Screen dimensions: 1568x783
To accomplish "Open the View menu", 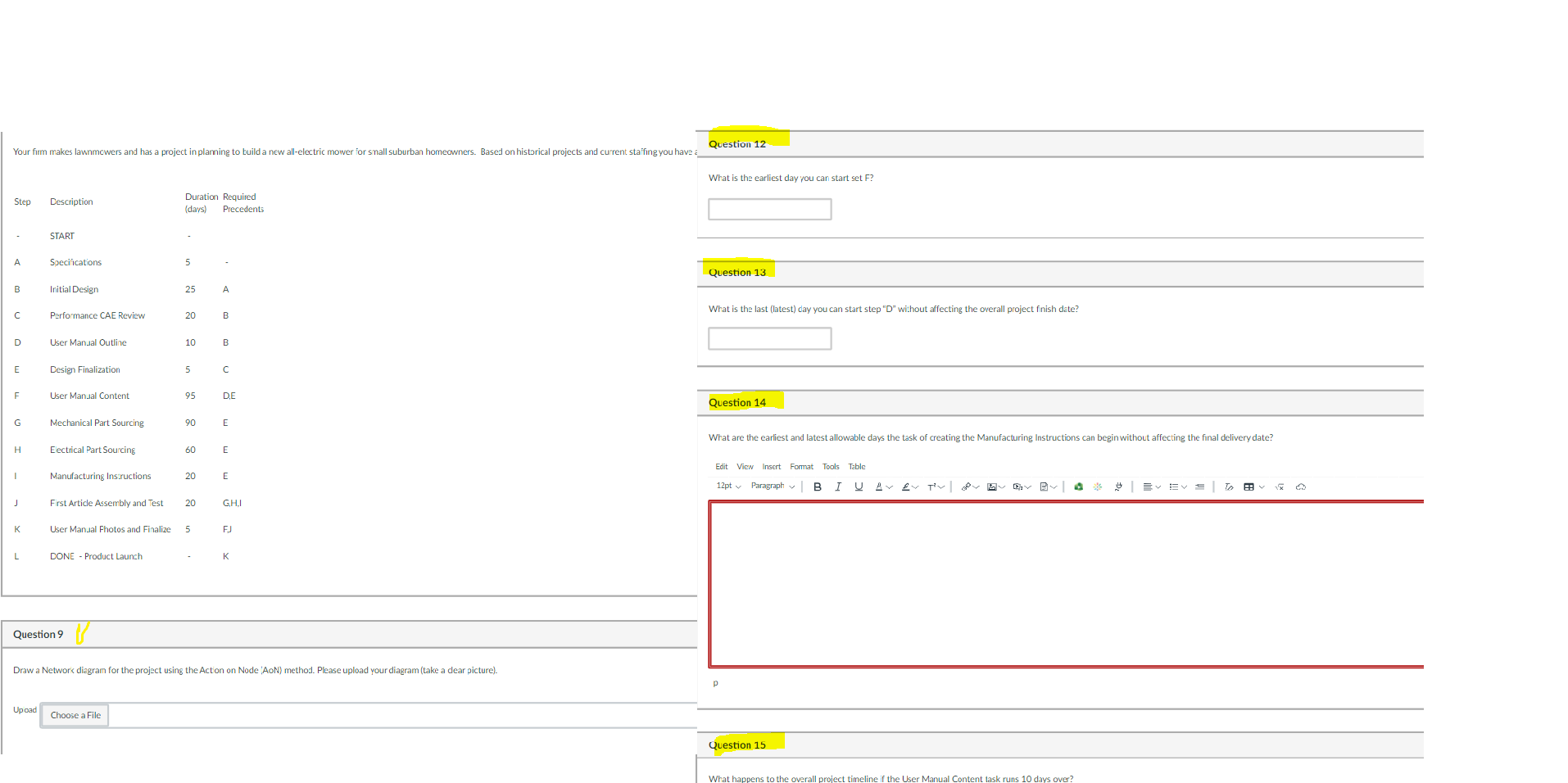I will coord(745,467).
